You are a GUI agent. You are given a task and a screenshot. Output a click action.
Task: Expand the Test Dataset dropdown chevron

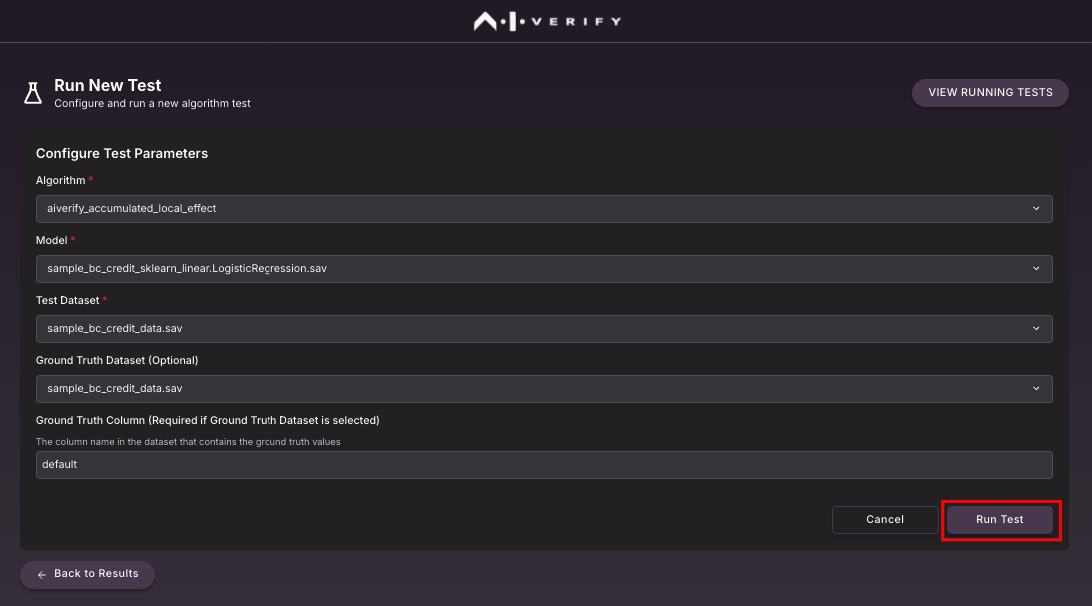click(x=1036, y=329)
